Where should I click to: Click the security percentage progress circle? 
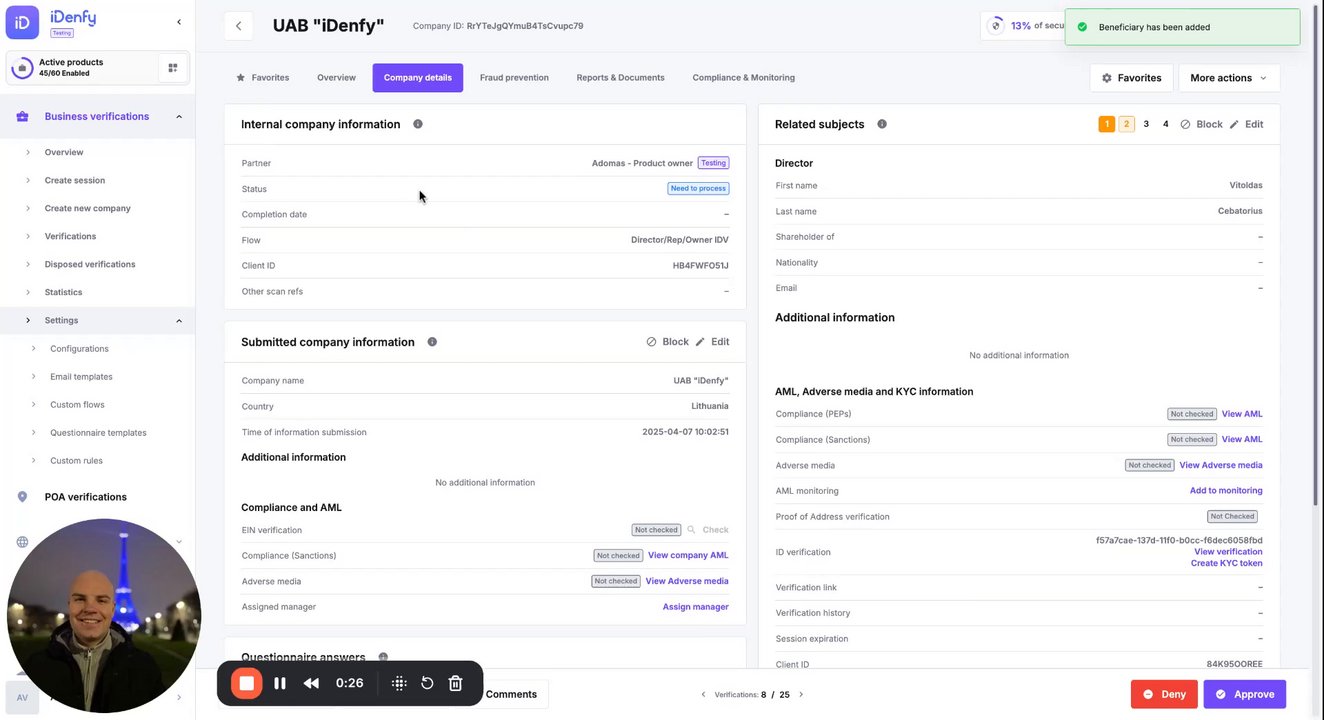995,26
